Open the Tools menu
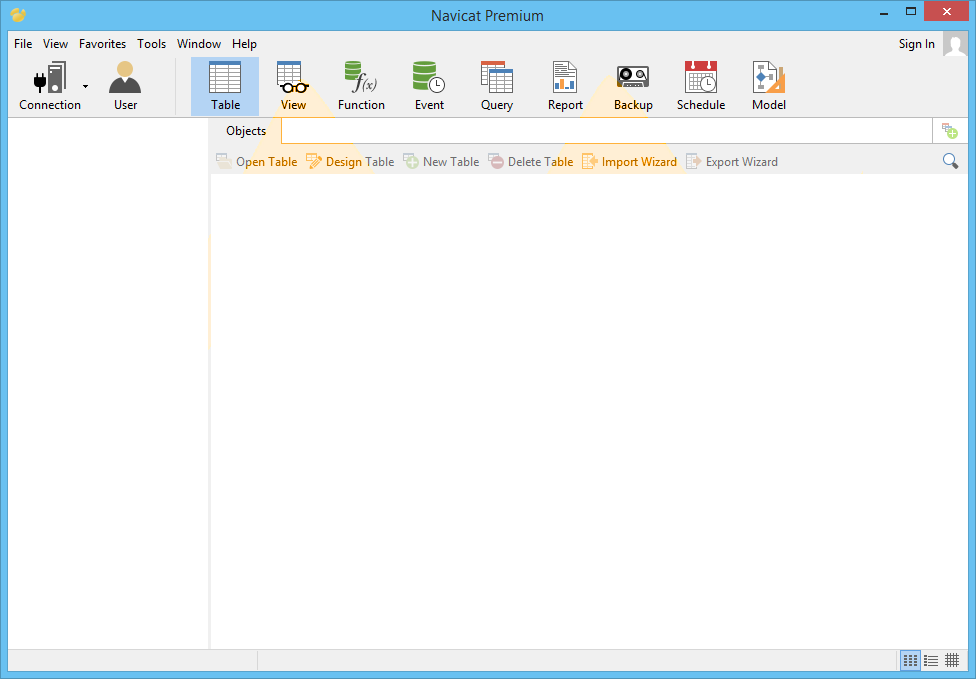Viewport: 976px width, 679px height. click(151, 44)
